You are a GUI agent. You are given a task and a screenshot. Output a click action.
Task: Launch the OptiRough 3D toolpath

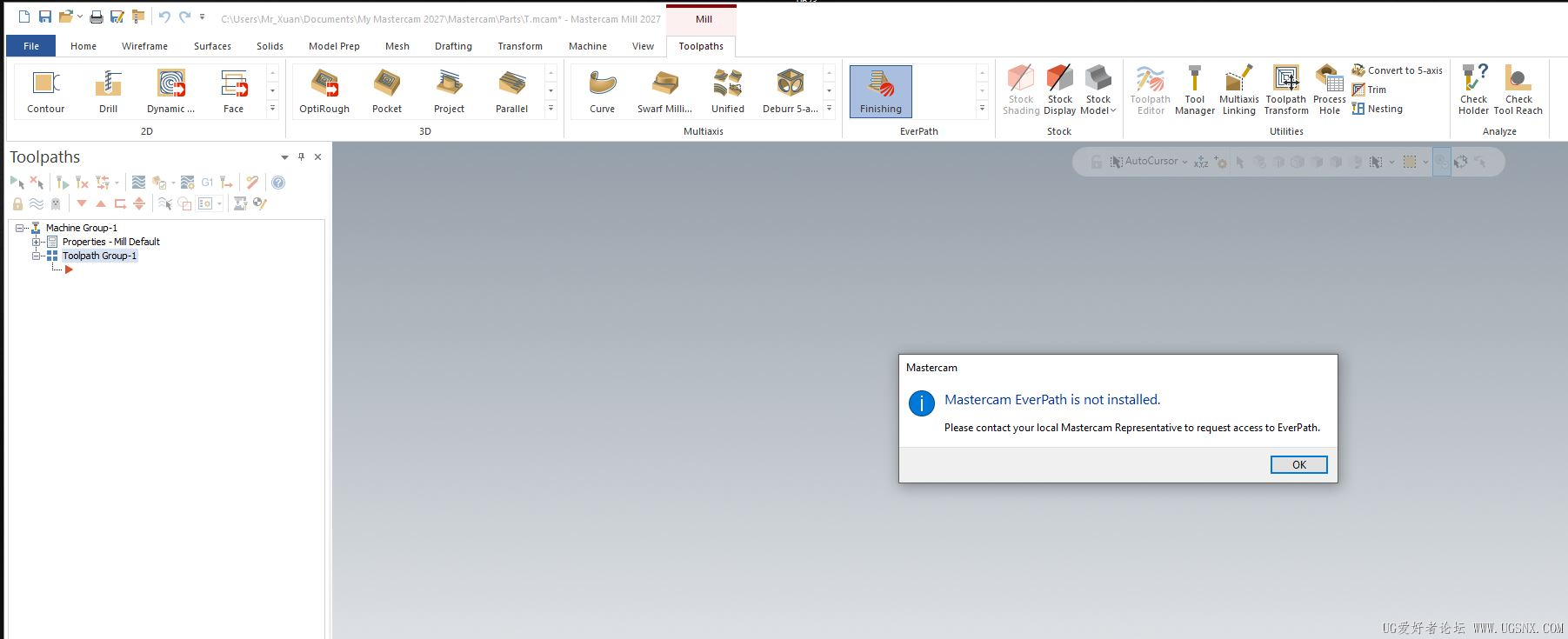pos(324,91)
